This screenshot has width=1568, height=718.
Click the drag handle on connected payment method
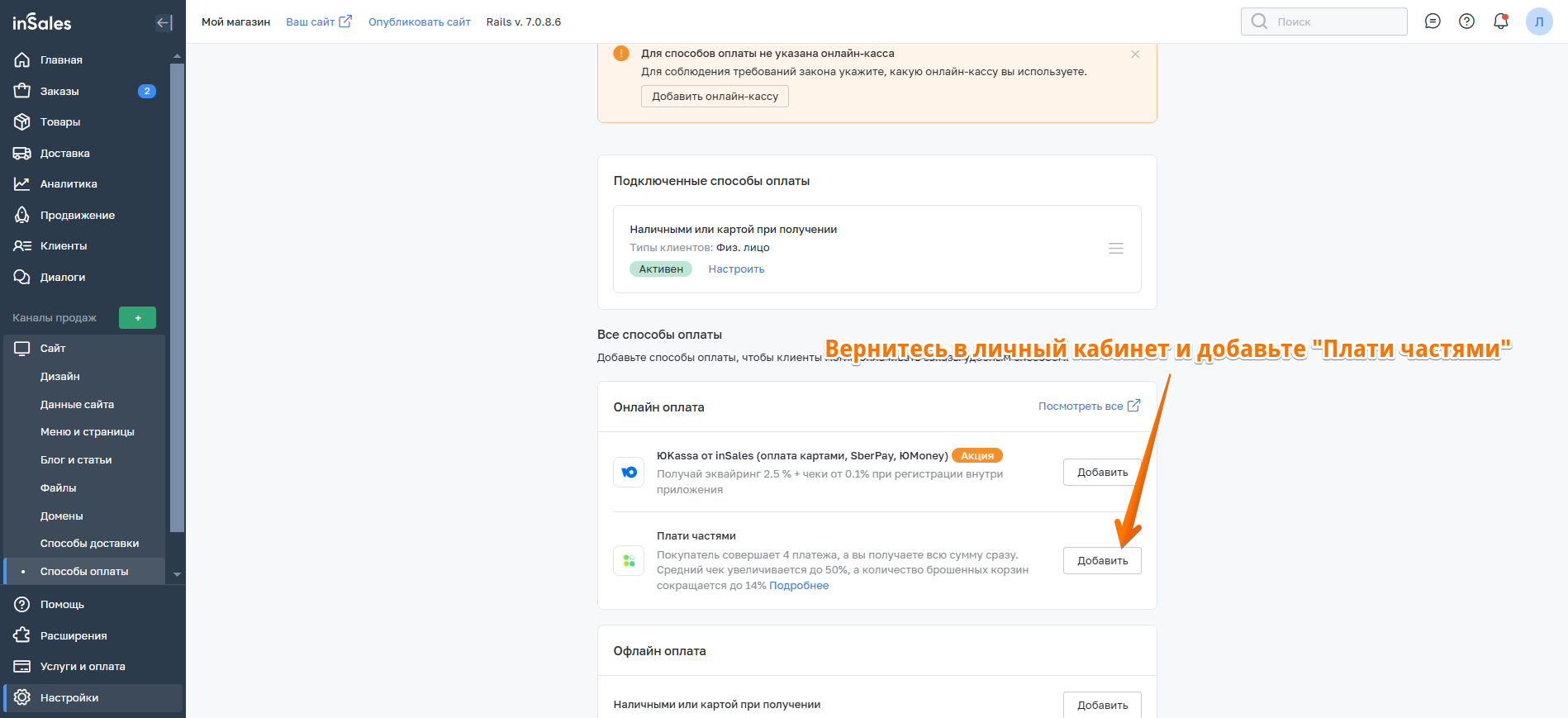tap(1115, 249)
